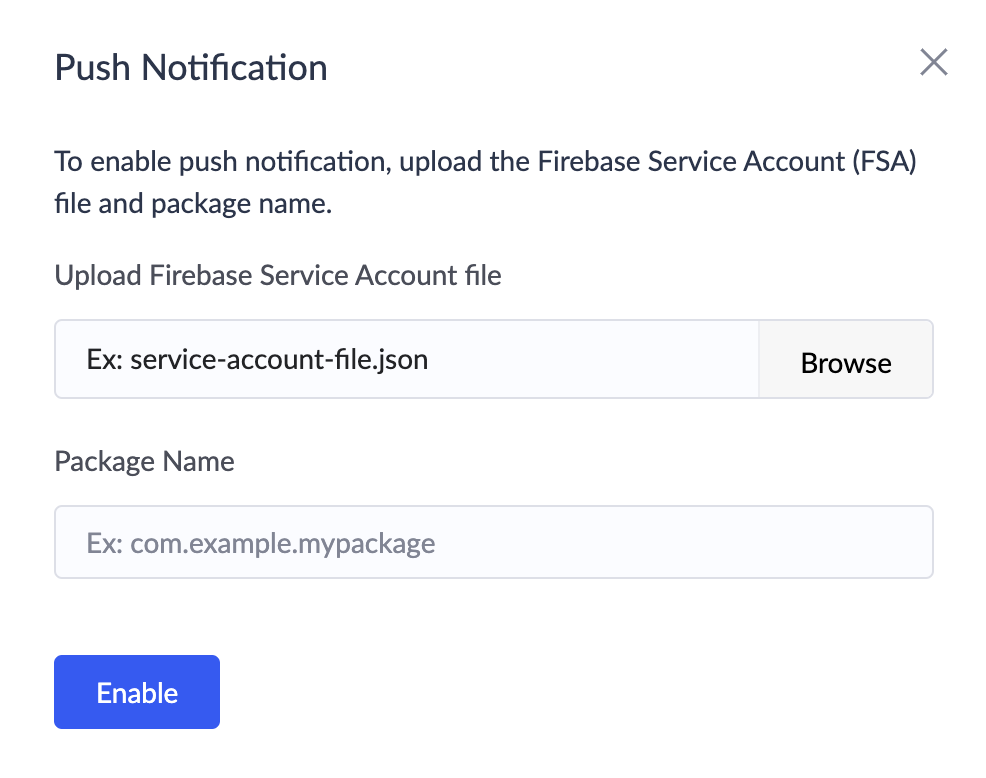Browse for the Firebase service account file

846,360
